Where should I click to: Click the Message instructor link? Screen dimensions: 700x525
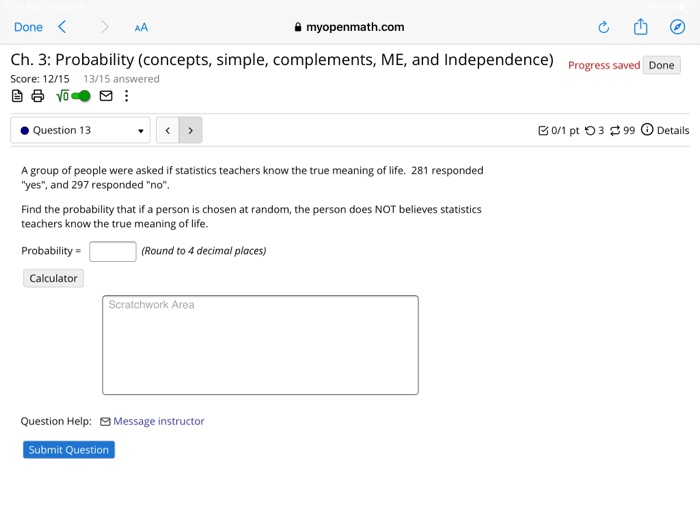click(158, 421)
